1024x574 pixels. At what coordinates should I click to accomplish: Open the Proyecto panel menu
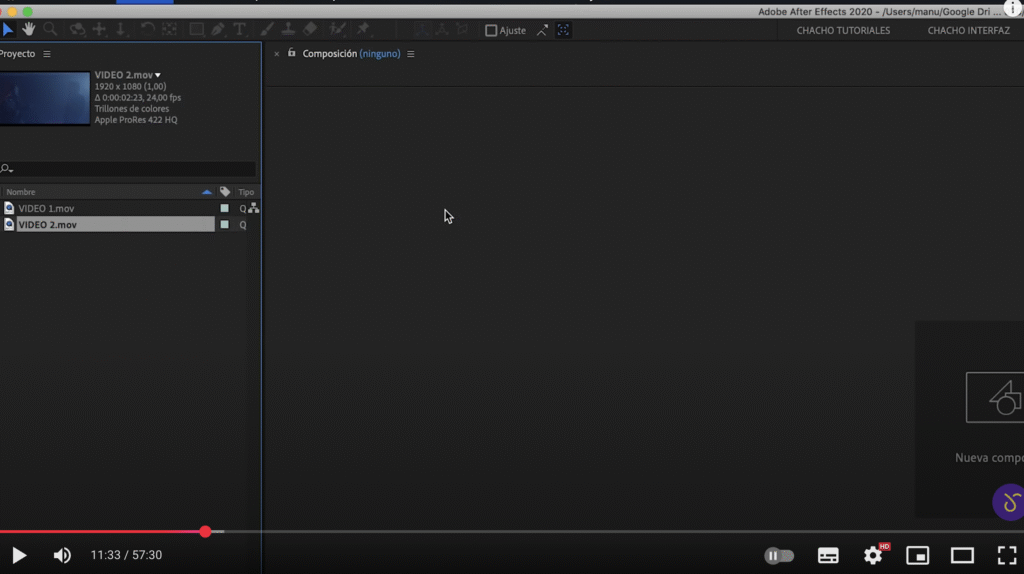click(x=47, y=54)
